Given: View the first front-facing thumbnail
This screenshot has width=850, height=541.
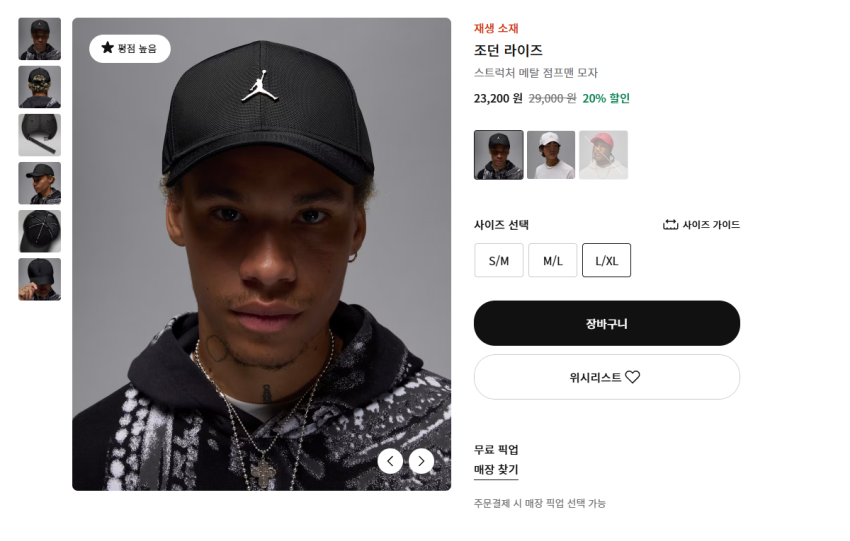Looking at the screenshot, I should (x=40, y=39).
